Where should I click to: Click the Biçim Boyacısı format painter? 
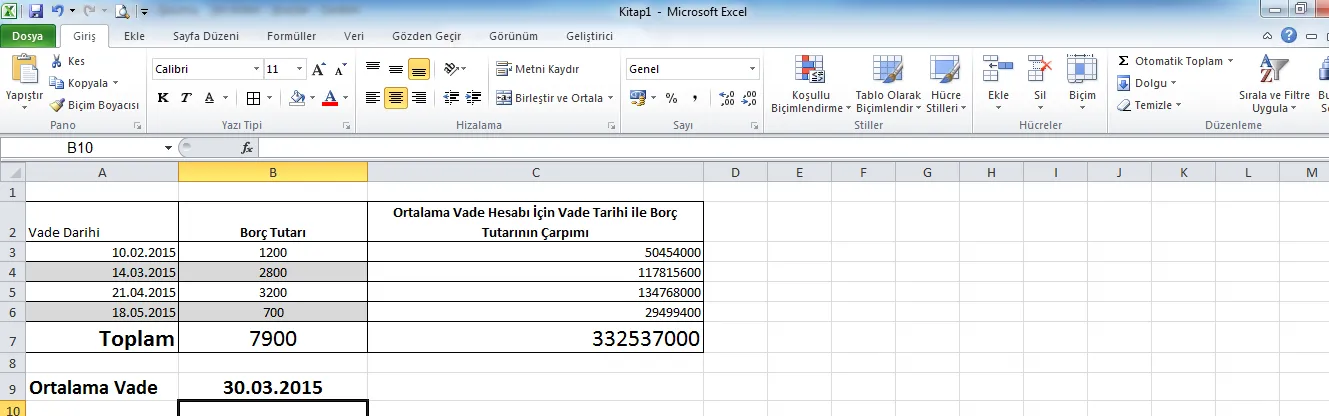[x=95, y=105]
